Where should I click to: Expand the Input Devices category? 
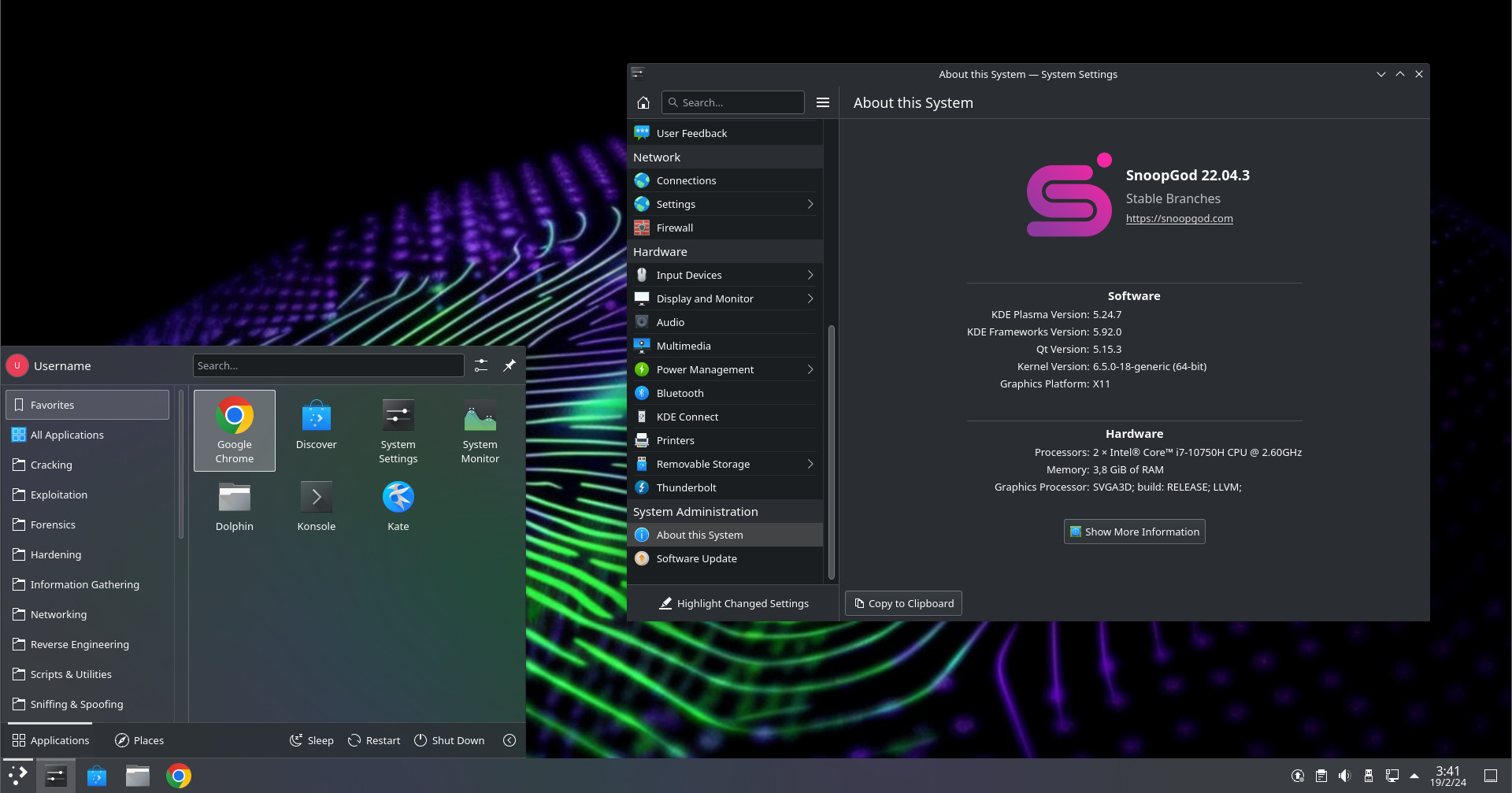[724, 275]
